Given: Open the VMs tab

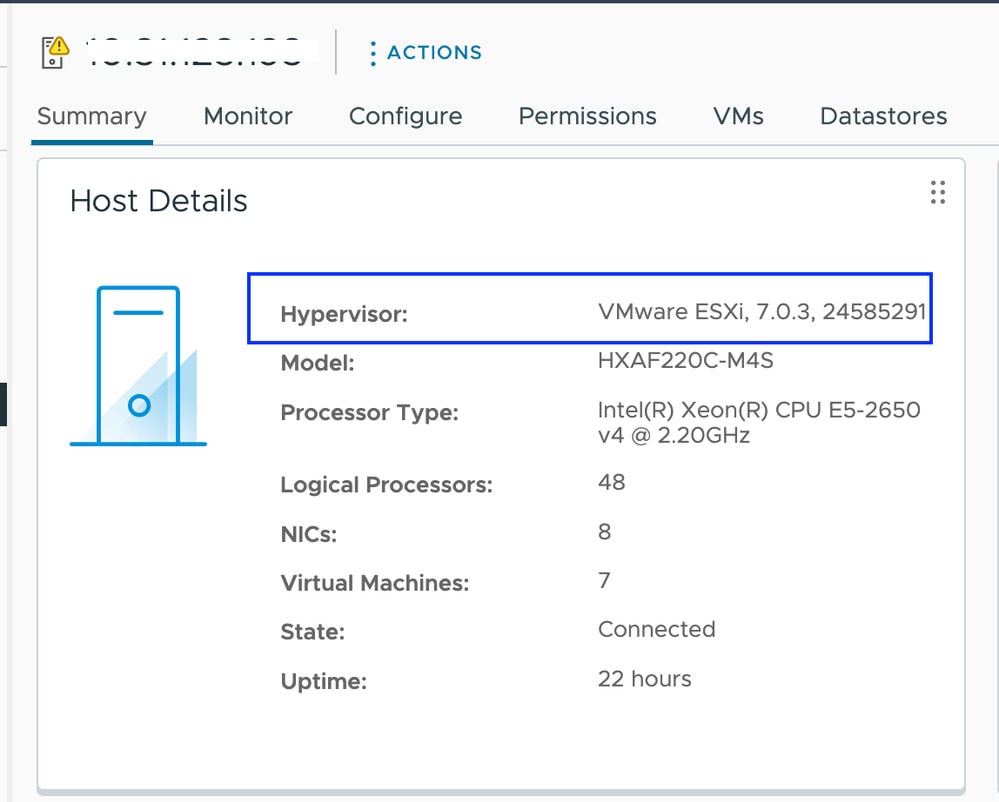Looking at the screenshot, I should [738, 116].
